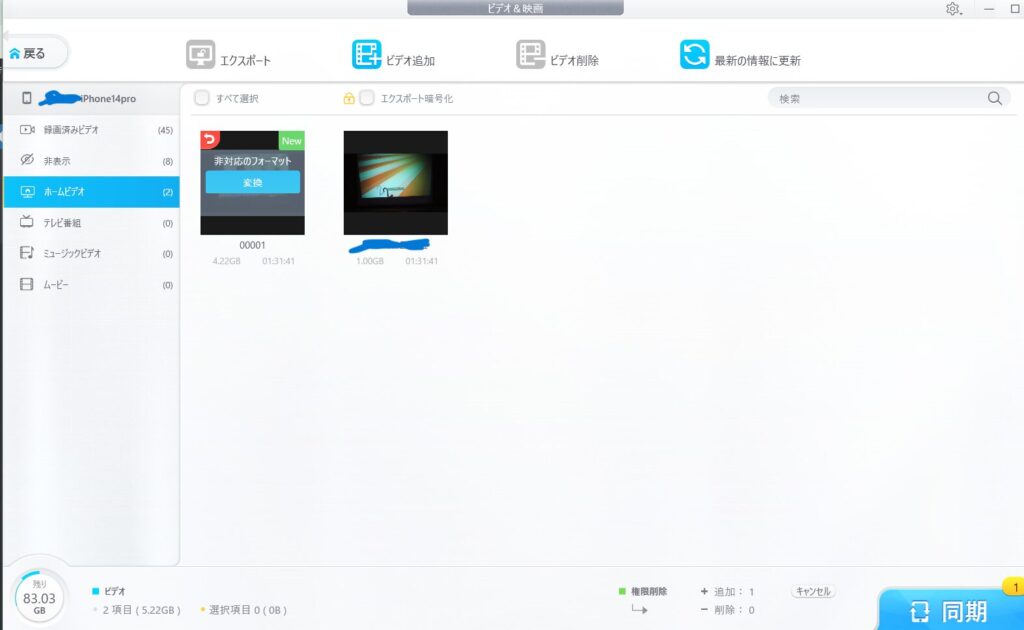Click the 2 項目 (5.22GB) status text

[141, 610]
